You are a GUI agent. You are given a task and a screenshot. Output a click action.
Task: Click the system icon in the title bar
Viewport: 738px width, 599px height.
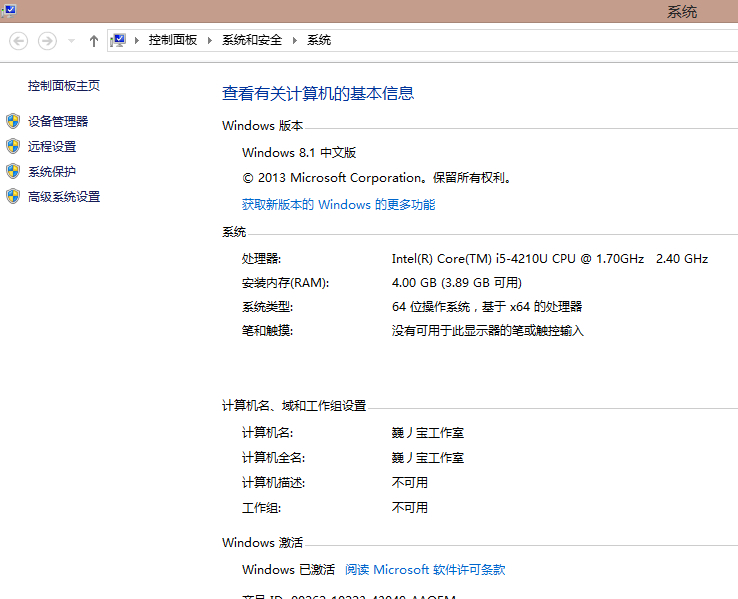click(x=8, y=9)
